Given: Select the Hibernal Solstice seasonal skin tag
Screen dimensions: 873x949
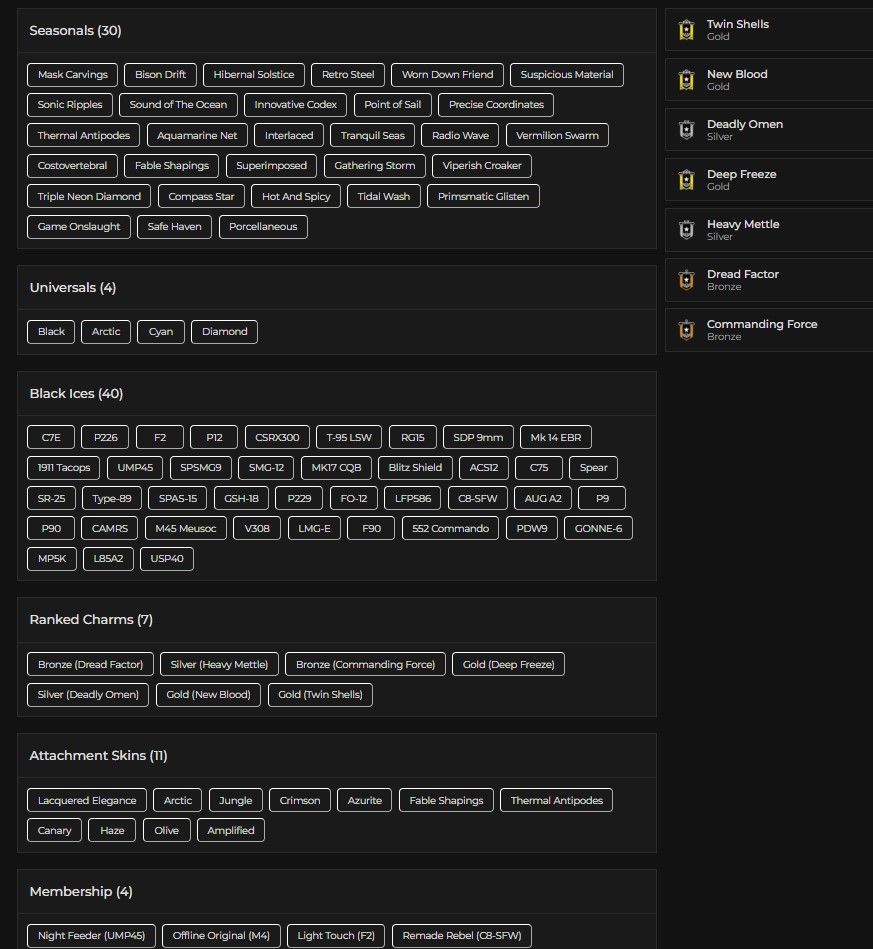Looking at the screenshot, I should click(254, 74).
